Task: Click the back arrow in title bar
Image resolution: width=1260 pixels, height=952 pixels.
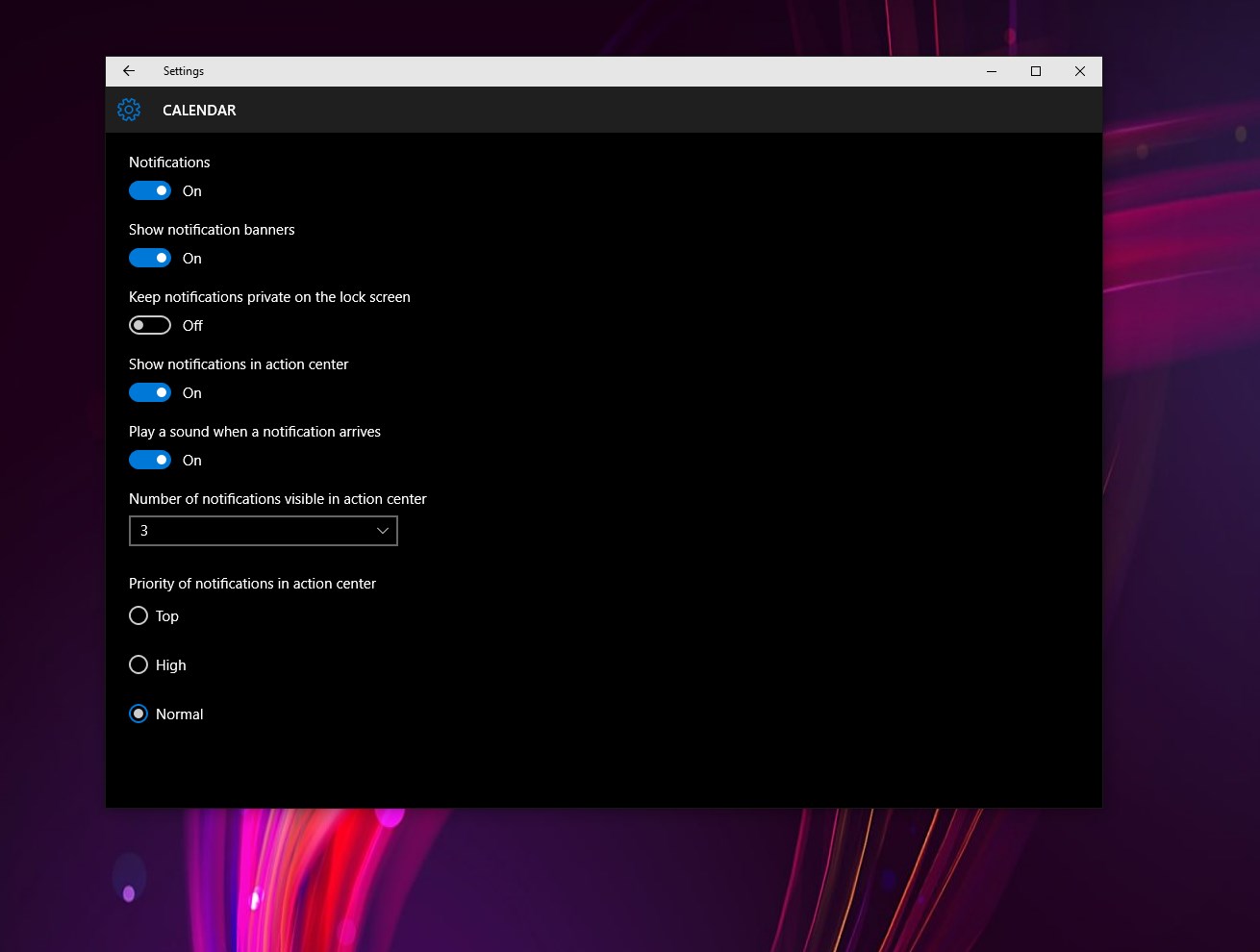Action: click(129, 71)
